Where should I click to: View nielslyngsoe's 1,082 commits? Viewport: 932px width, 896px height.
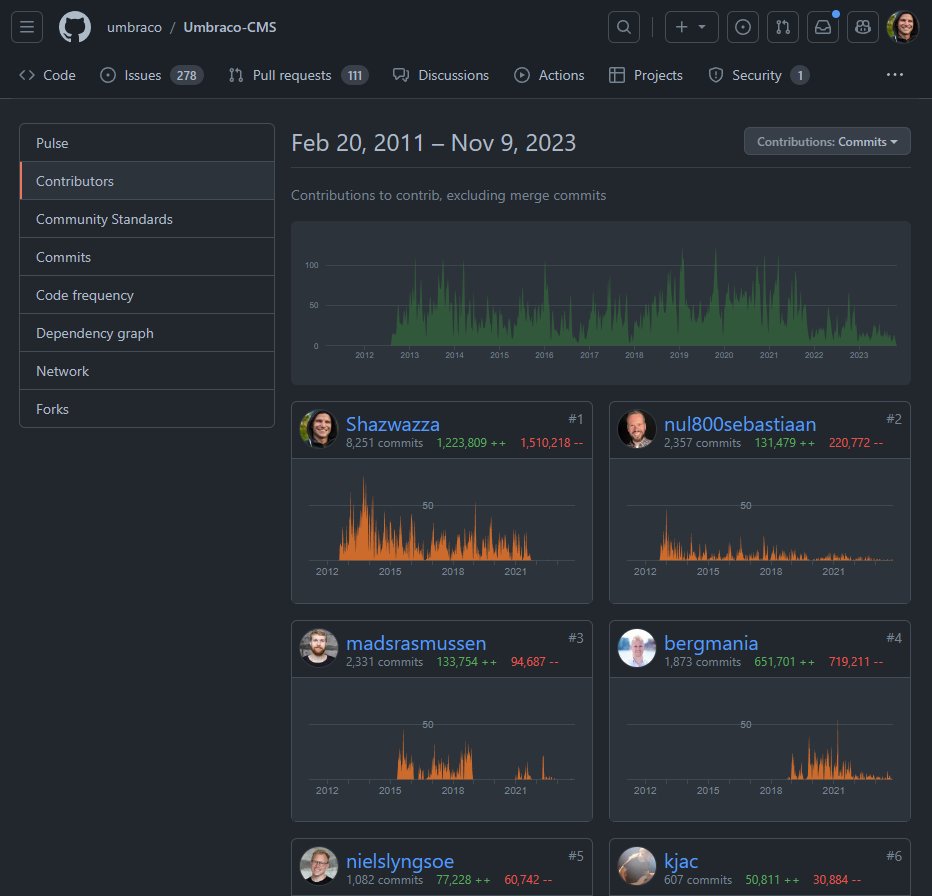click(384, 880)
